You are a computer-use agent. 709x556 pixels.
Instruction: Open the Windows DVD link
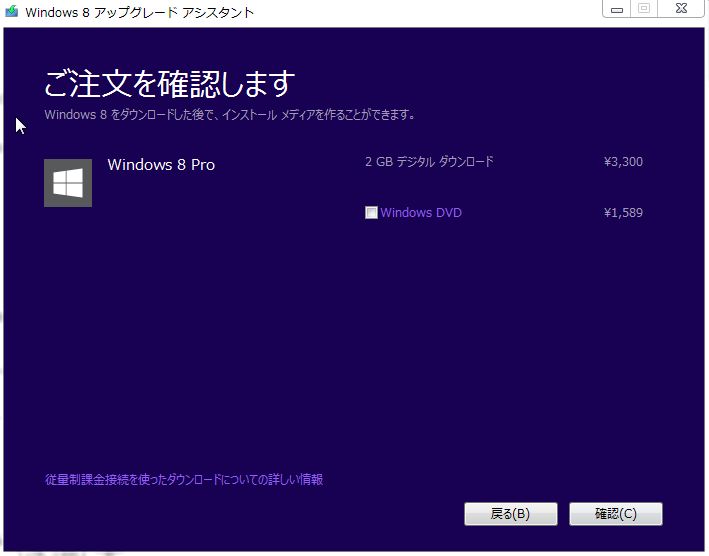[x=421, y=212]
